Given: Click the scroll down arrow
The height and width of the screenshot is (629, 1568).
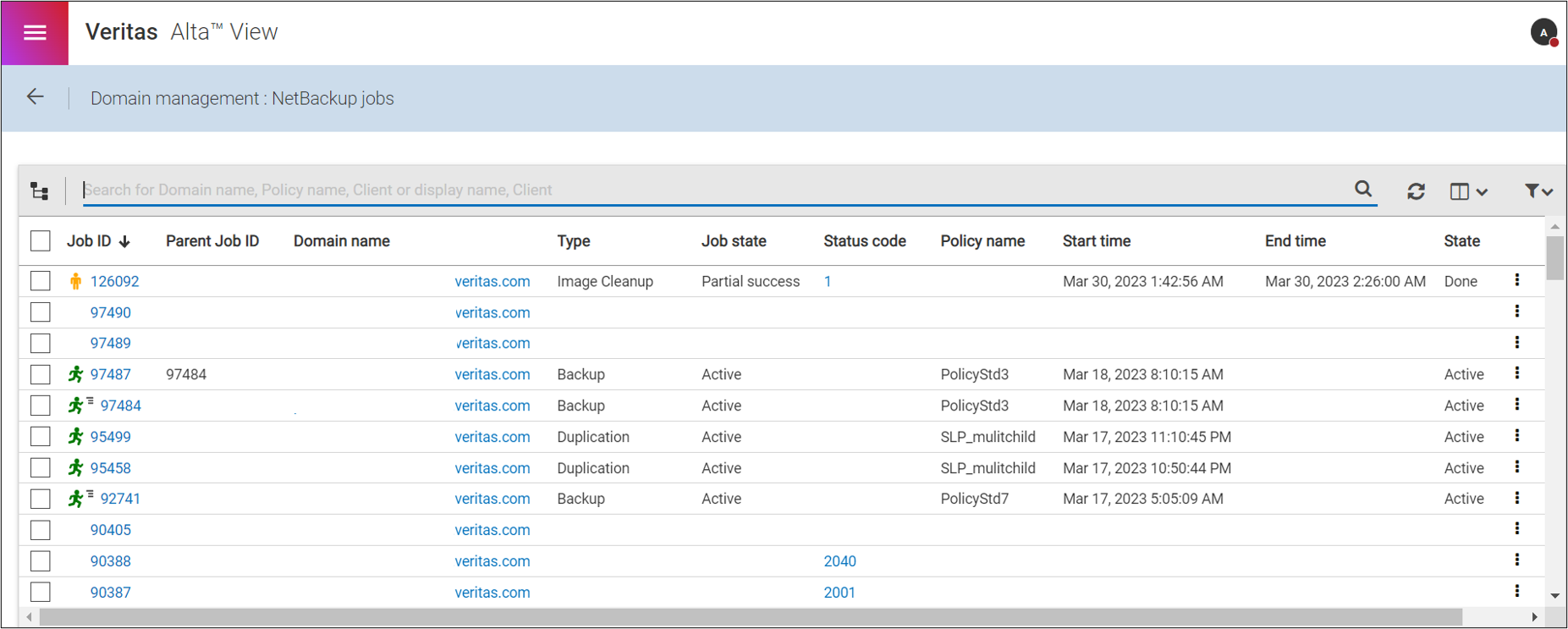Looking at the screenshot, I should point(1554,596).
